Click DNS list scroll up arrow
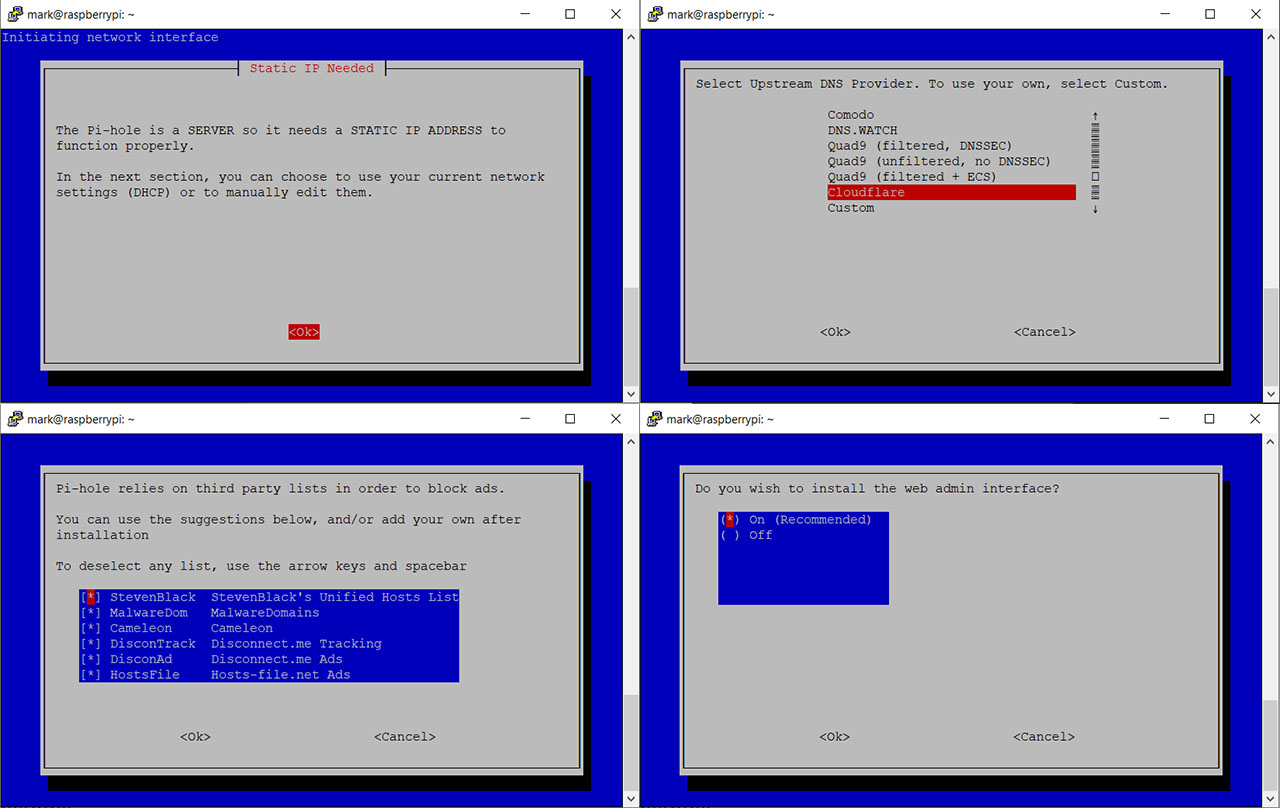This screenshot has height=808, width=1280. point(1096,116)
